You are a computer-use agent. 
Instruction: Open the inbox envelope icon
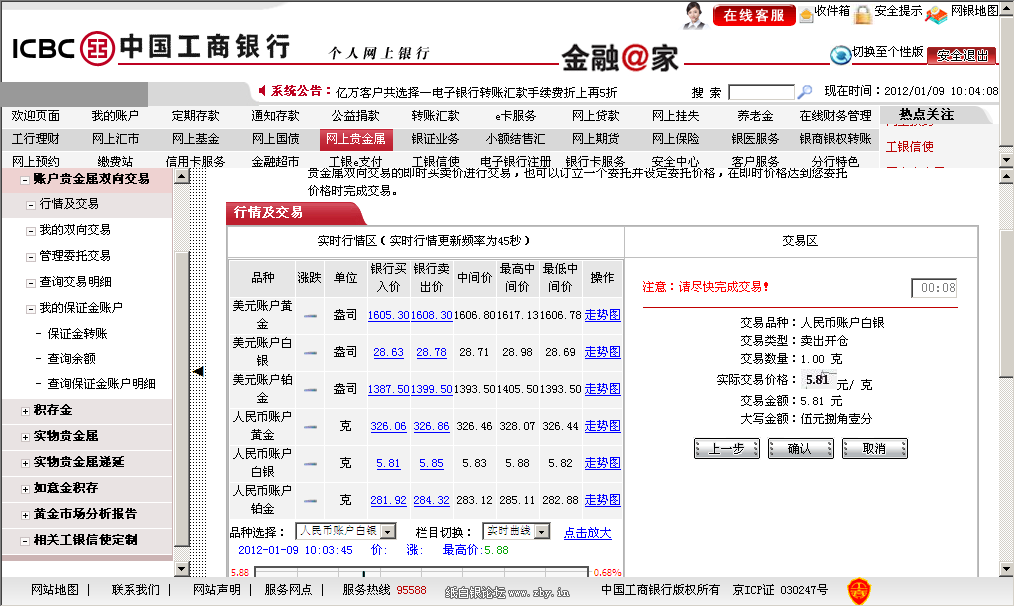(x=806, y=15)
